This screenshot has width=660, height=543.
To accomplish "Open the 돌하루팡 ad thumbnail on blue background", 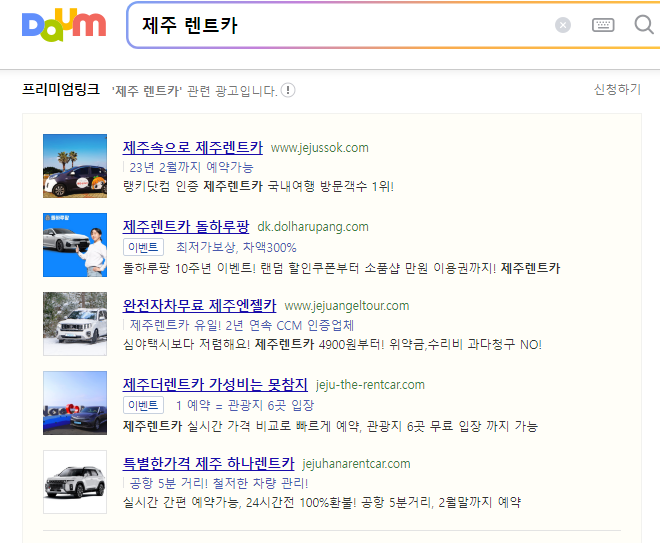I will 75,245.
